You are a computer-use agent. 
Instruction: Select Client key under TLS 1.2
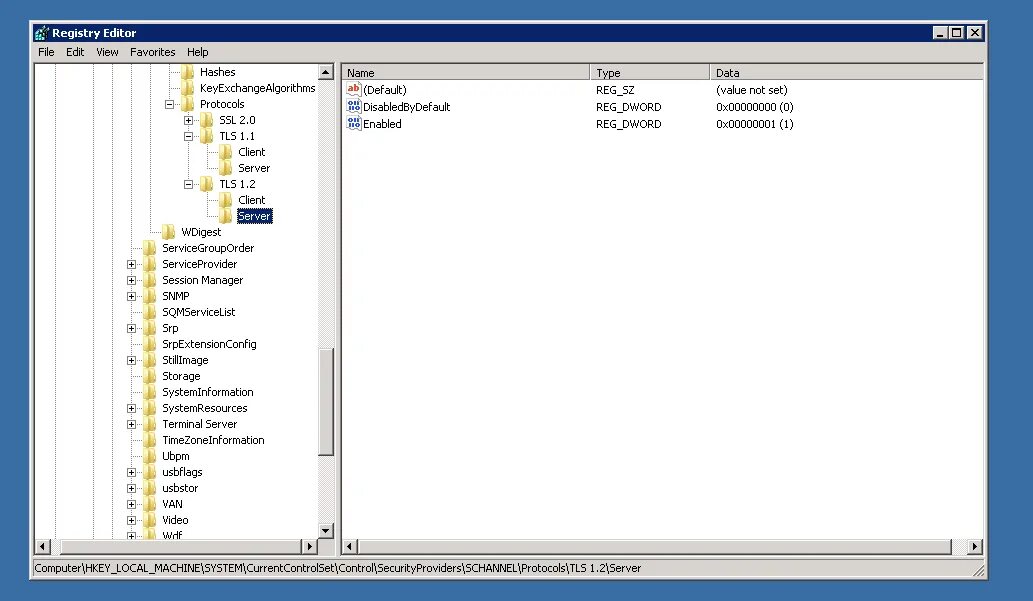pyautogui.click(x=252, y=200)
